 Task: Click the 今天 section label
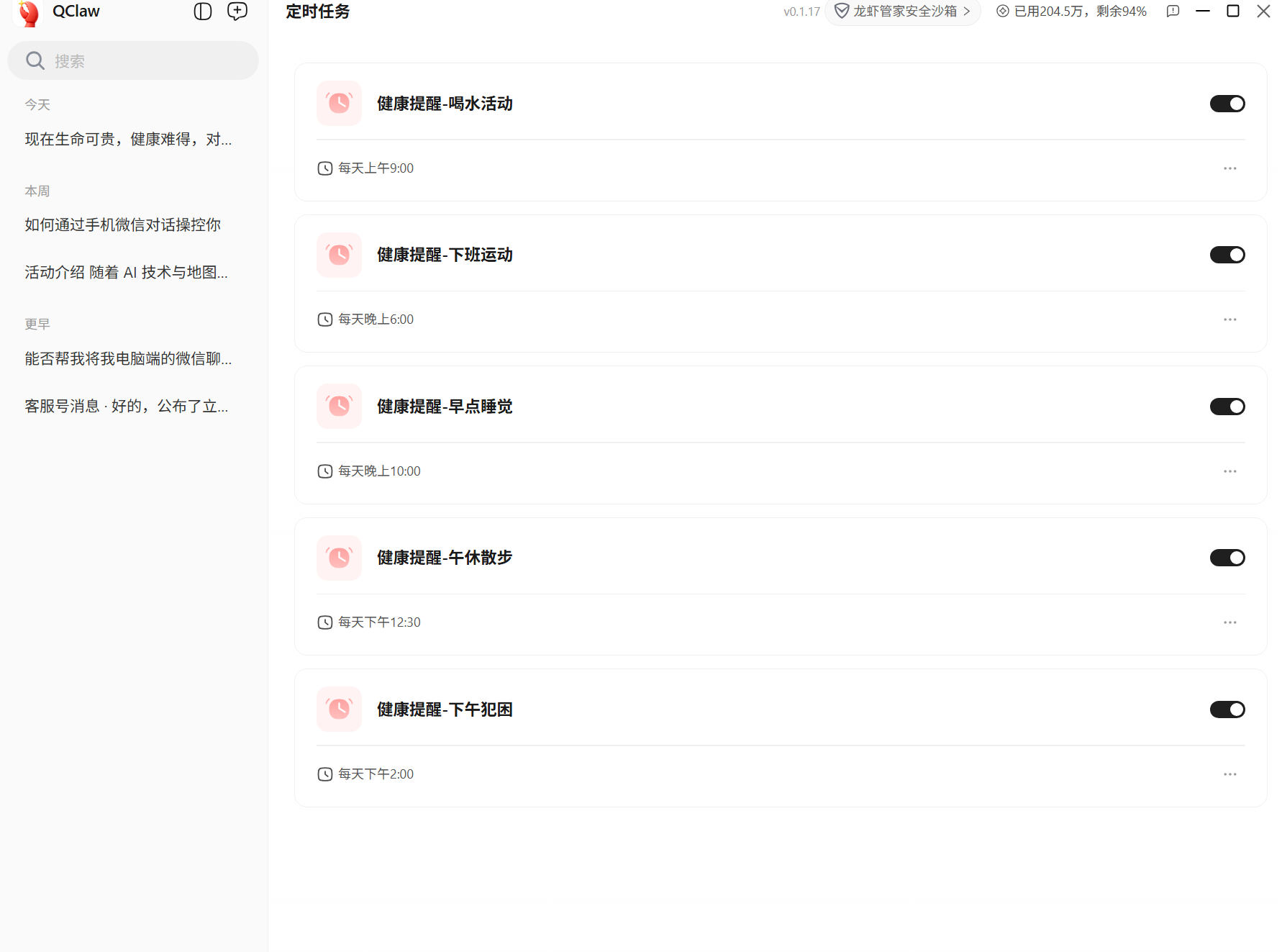coord(37,105)
